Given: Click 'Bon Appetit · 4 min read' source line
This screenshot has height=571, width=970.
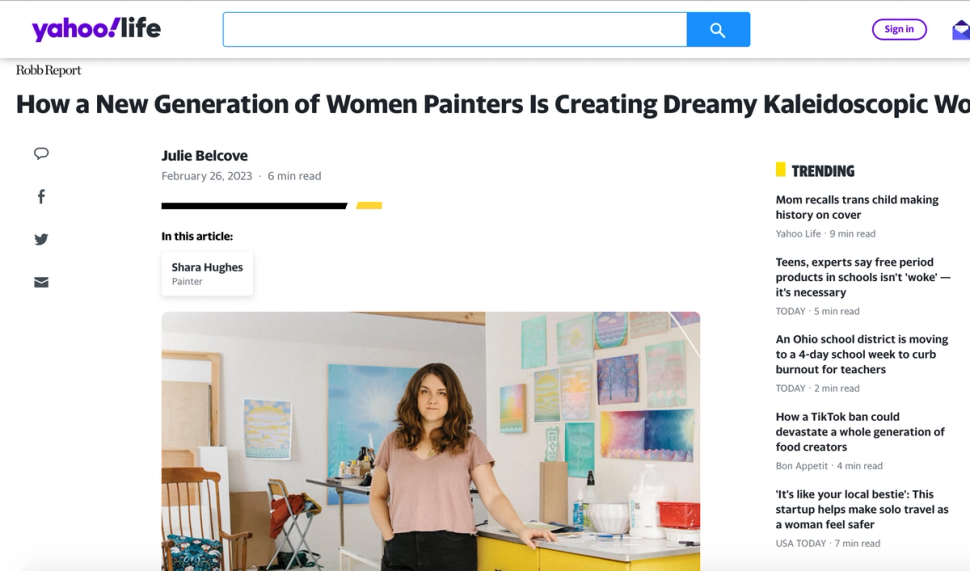Looking at the screenshot, I should coord(829,466).
